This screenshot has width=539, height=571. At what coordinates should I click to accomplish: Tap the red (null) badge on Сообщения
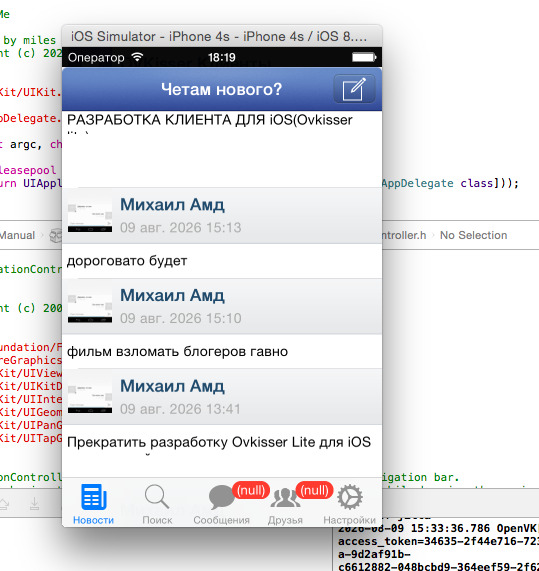[x=251, y=491]
